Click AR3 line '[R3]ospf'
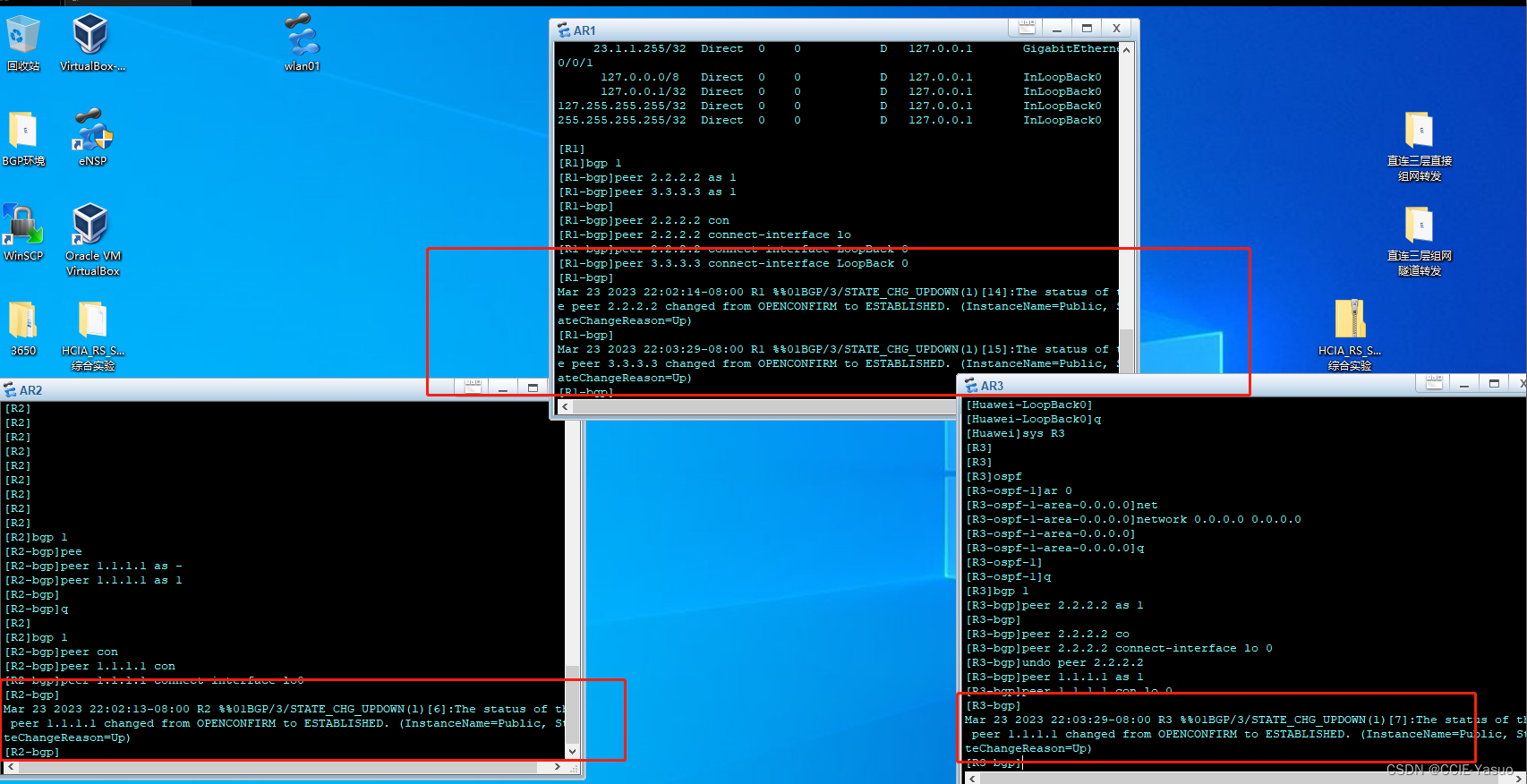 994,476
